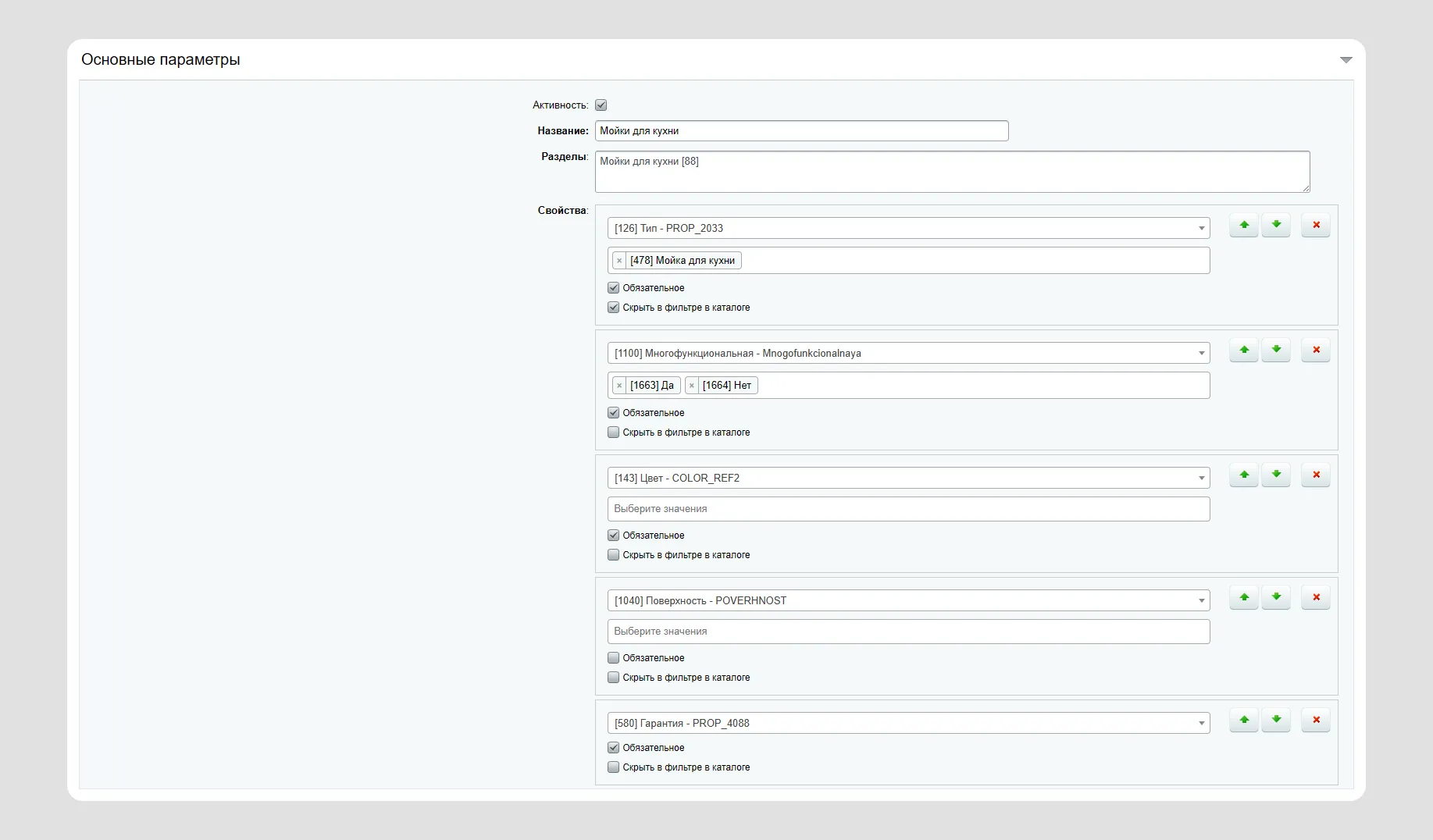The height and width of the screenshot is (840, 1433).
Task: Delete the Тип PROP_2033 property row
Action: click(x=1316, y=226)
